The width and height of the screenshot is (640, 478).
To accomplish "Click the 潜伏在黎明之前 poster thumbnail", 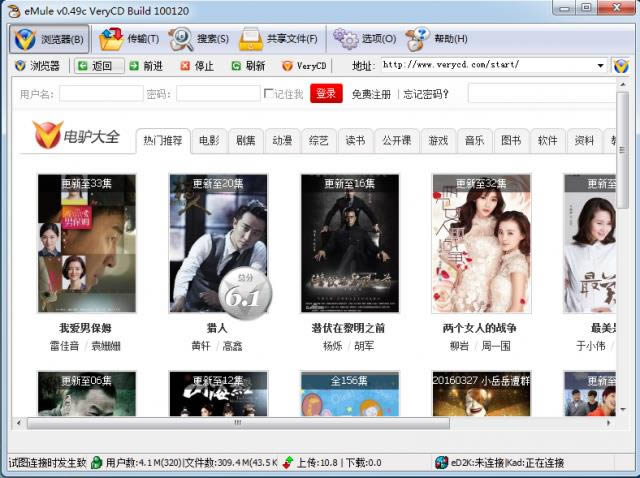I will pyautogui.click(x=350, y=244).
